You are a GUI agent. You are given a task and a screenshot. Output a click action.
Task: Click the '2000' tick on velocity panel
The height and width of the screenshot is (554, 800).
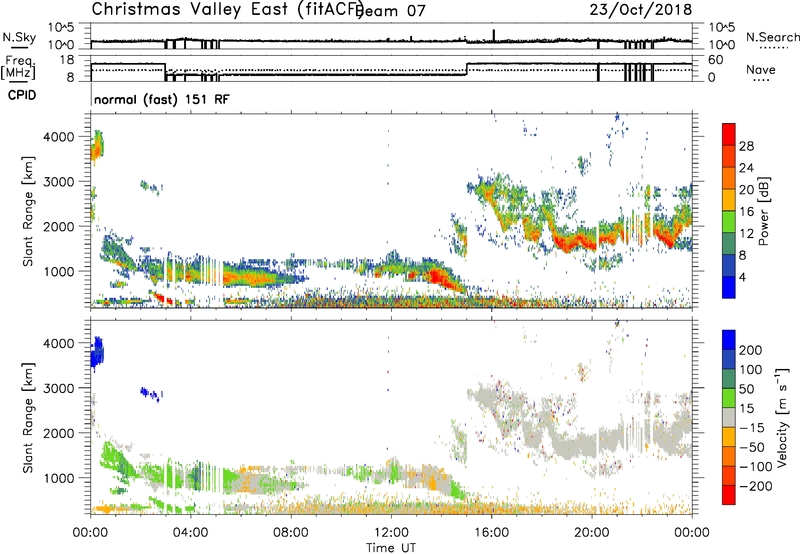(59, 433)
